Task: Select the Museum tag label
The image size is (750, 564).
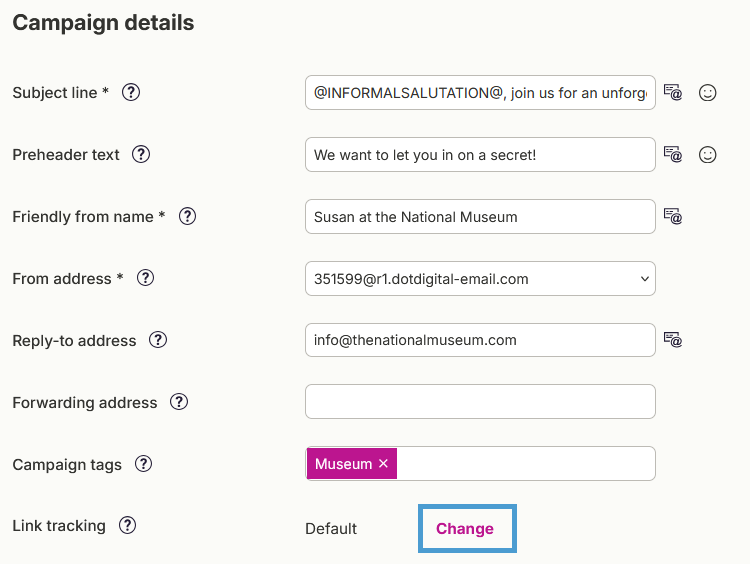Action: pos(343,464)
